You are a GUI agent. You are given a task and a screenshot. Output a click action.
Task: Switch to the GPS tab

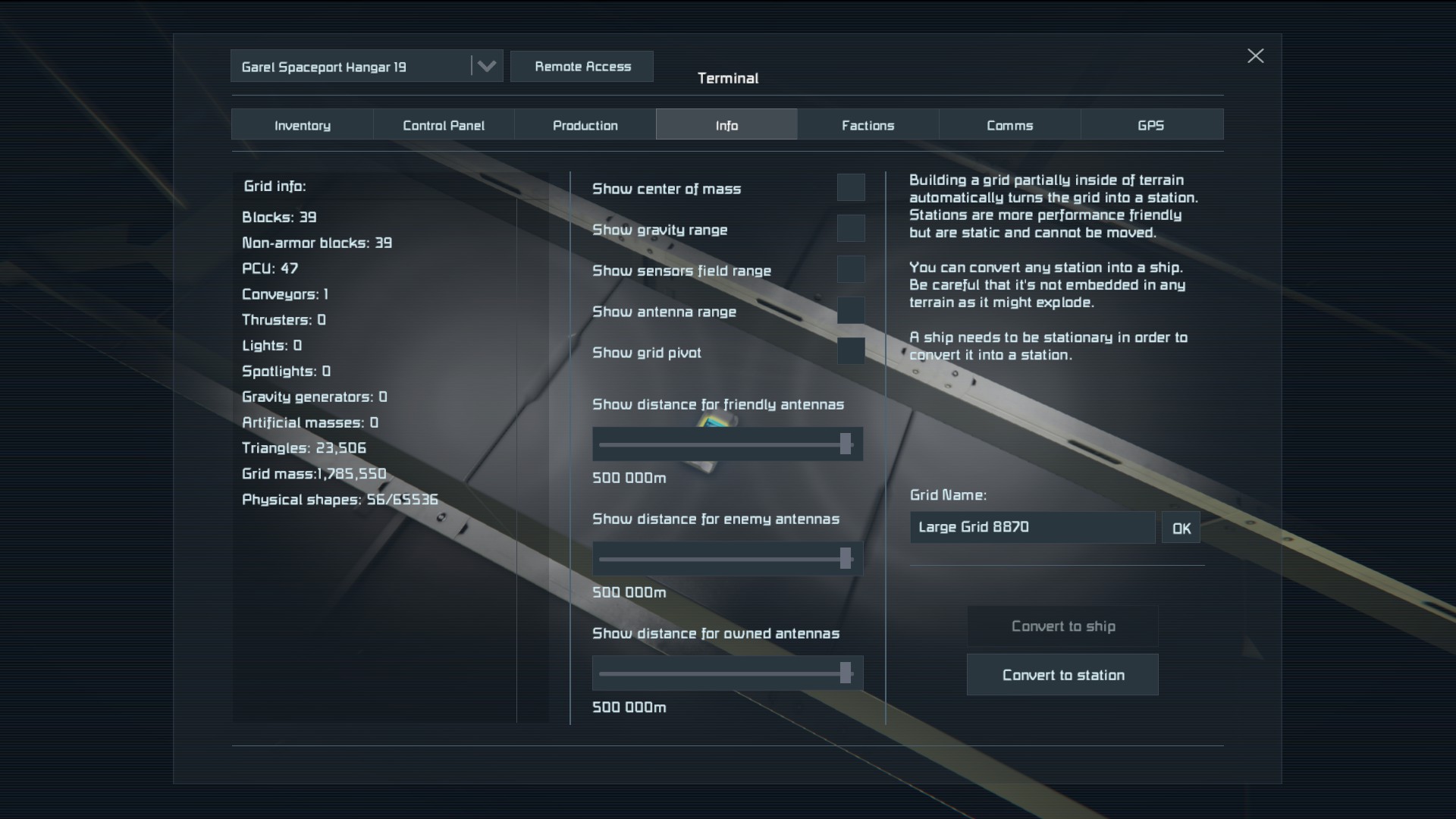(1150, 125)
